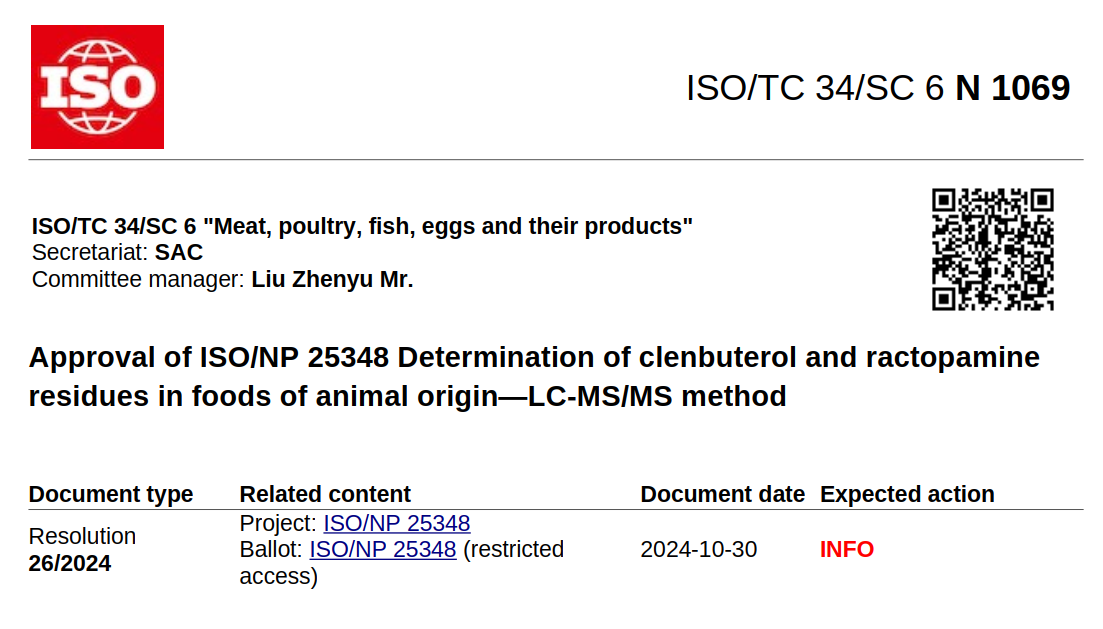Click the committee title Meat, poultry, fish line
Image resolution: width=1103 pixels, height=629 pixels.
pyautogui.click(x=362, y=226)
